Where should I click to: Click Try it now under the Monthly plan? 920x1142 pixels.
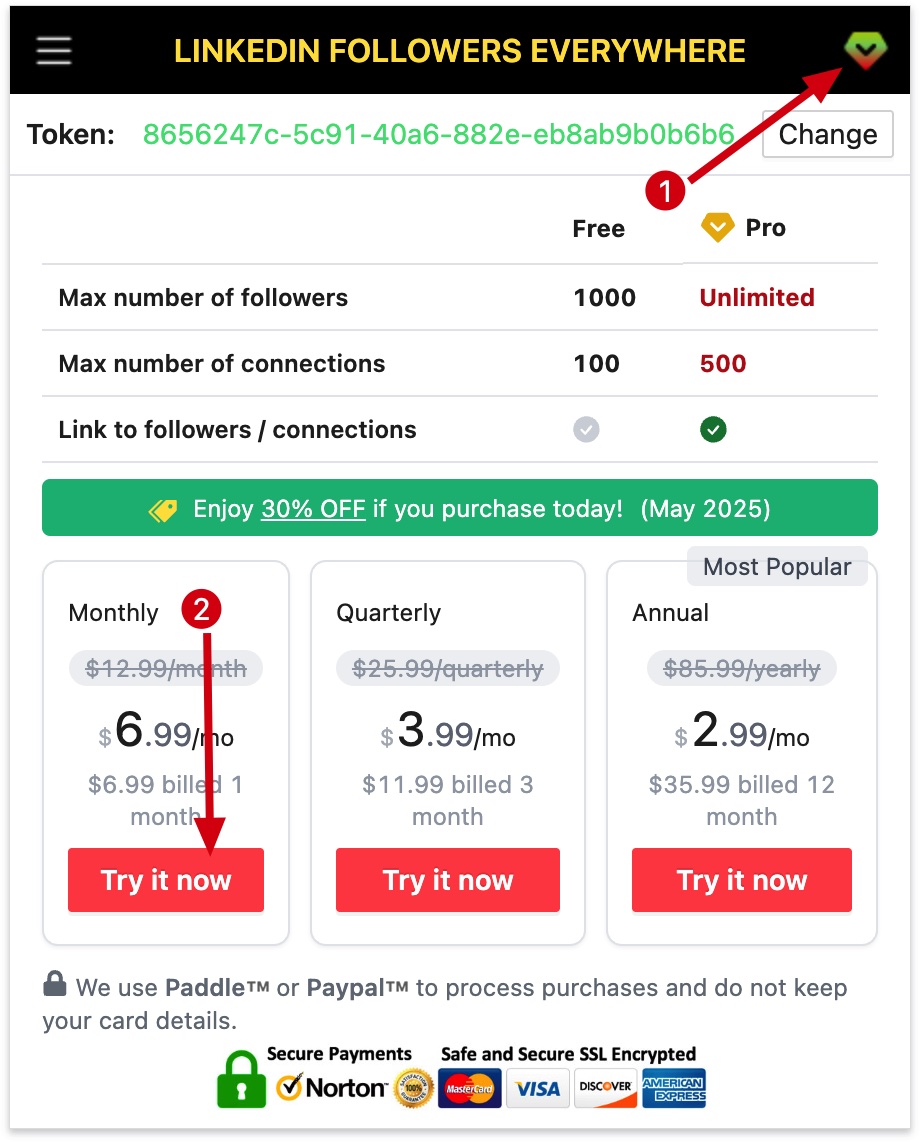(165, 880)
